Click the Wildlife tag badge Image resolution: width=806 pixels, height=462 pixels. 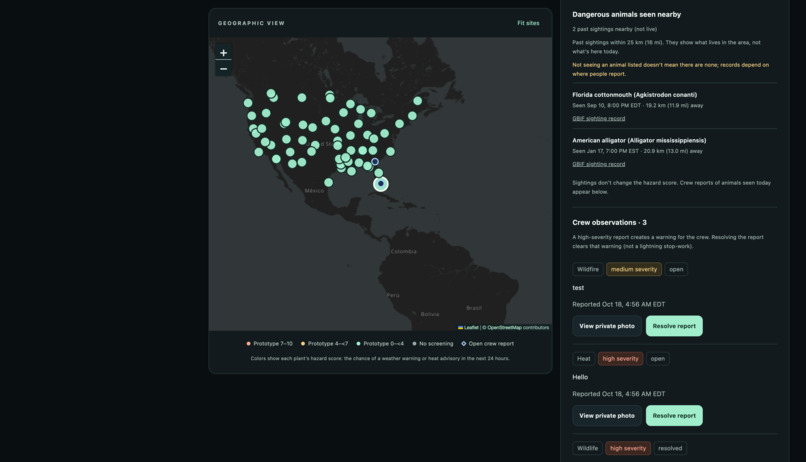[587, 448]
